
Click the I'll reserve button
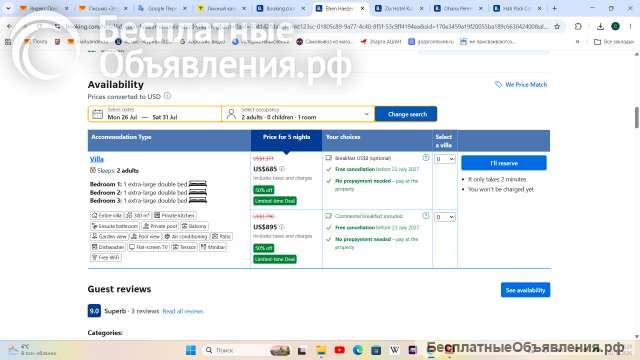coord(504,163)
